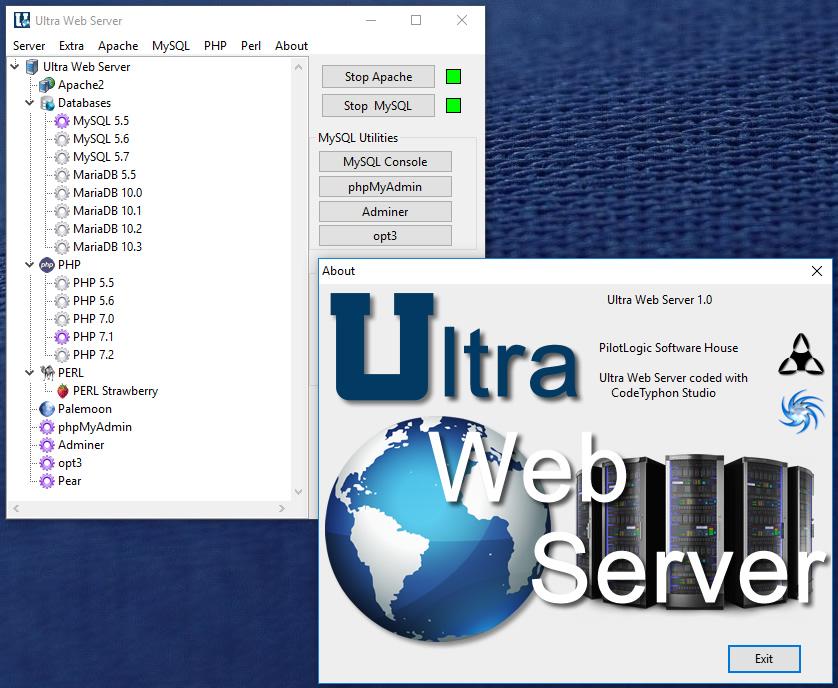Collapse the PERL tree node
The width and height of the screenshot is (838, 688).
pyautogui.click(x=29, y=372)
